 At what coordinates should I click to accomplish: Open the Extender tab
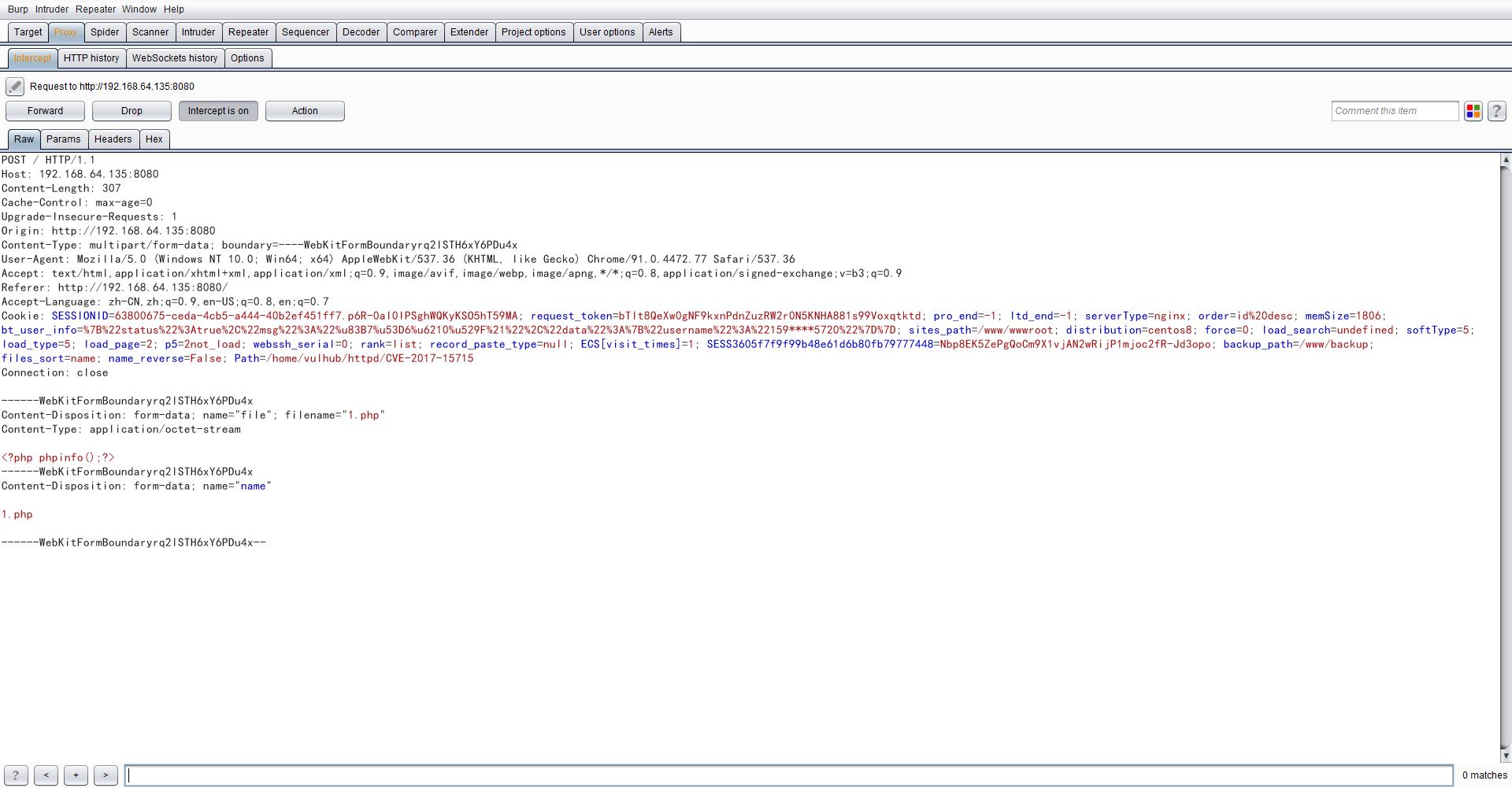[469, 32]
